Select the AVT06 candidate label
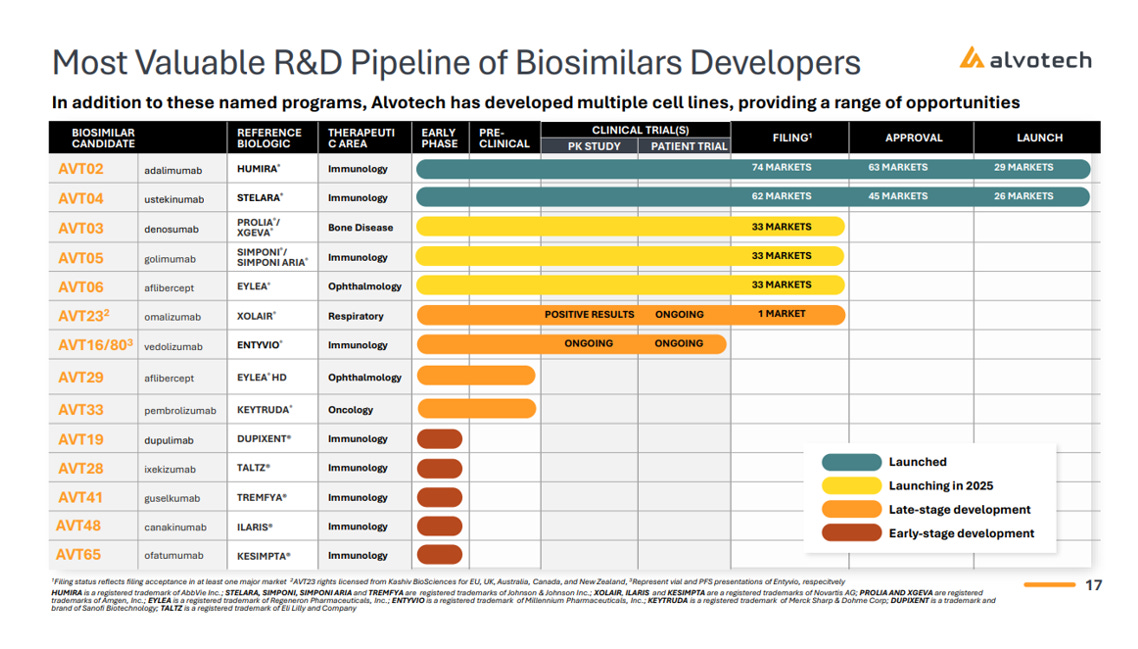 click(81, 287)
